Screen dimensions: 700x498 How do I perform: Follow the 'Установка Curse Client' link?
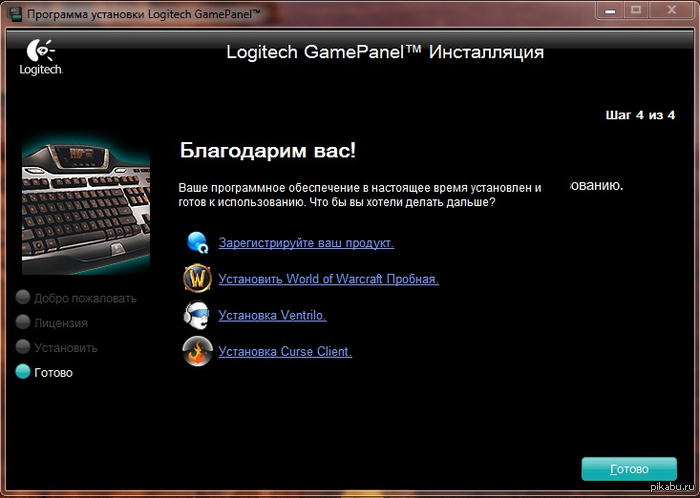point(285,352)
